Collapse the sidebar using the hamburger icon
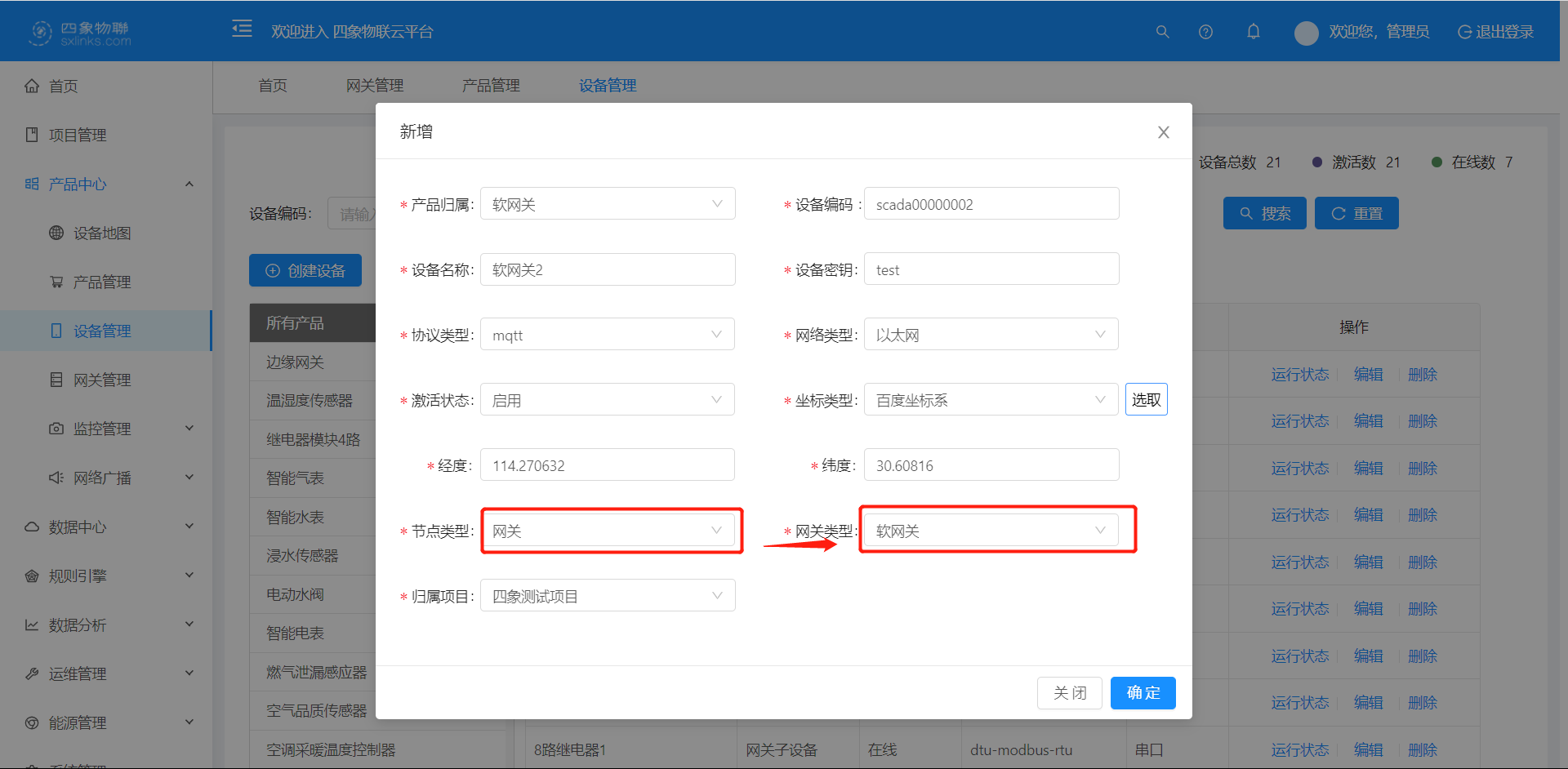This screenshot has width=1568, height=769. point(242,28)
